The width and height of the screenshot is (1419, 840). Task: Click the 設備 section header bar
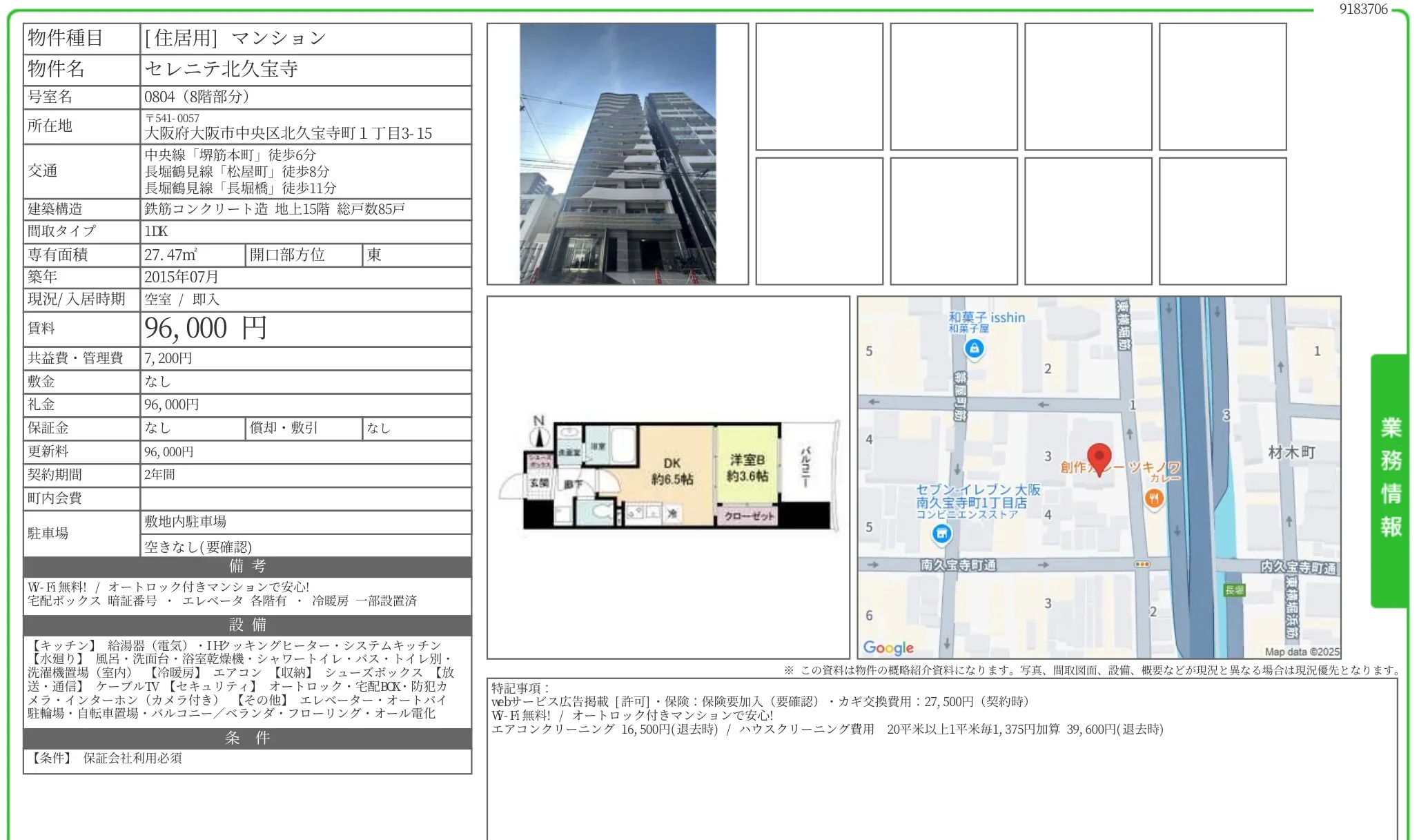coord(247,625)
